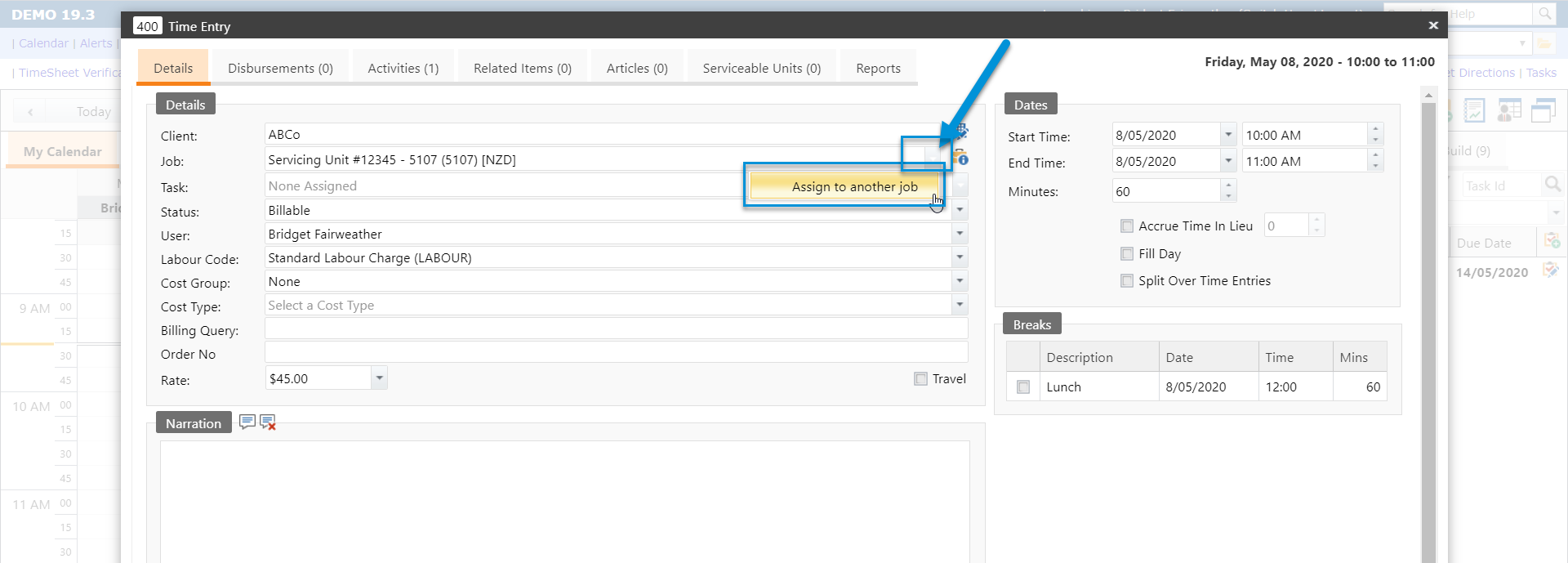Open the Serviceable Units (0) tab
The image size is (1568, 563).
(762, 68)
